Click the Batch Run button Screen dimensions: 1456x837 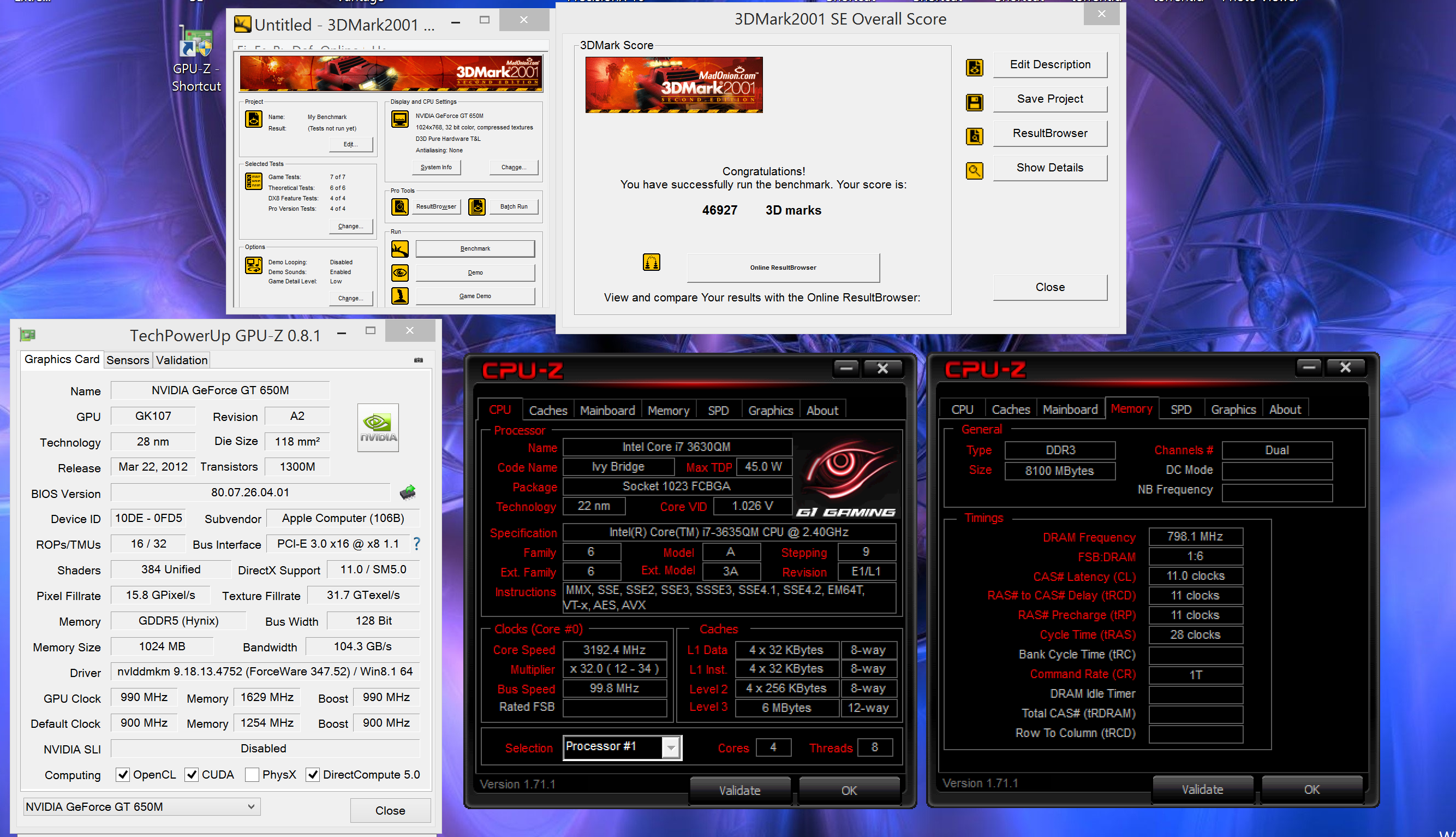(513, 206)
